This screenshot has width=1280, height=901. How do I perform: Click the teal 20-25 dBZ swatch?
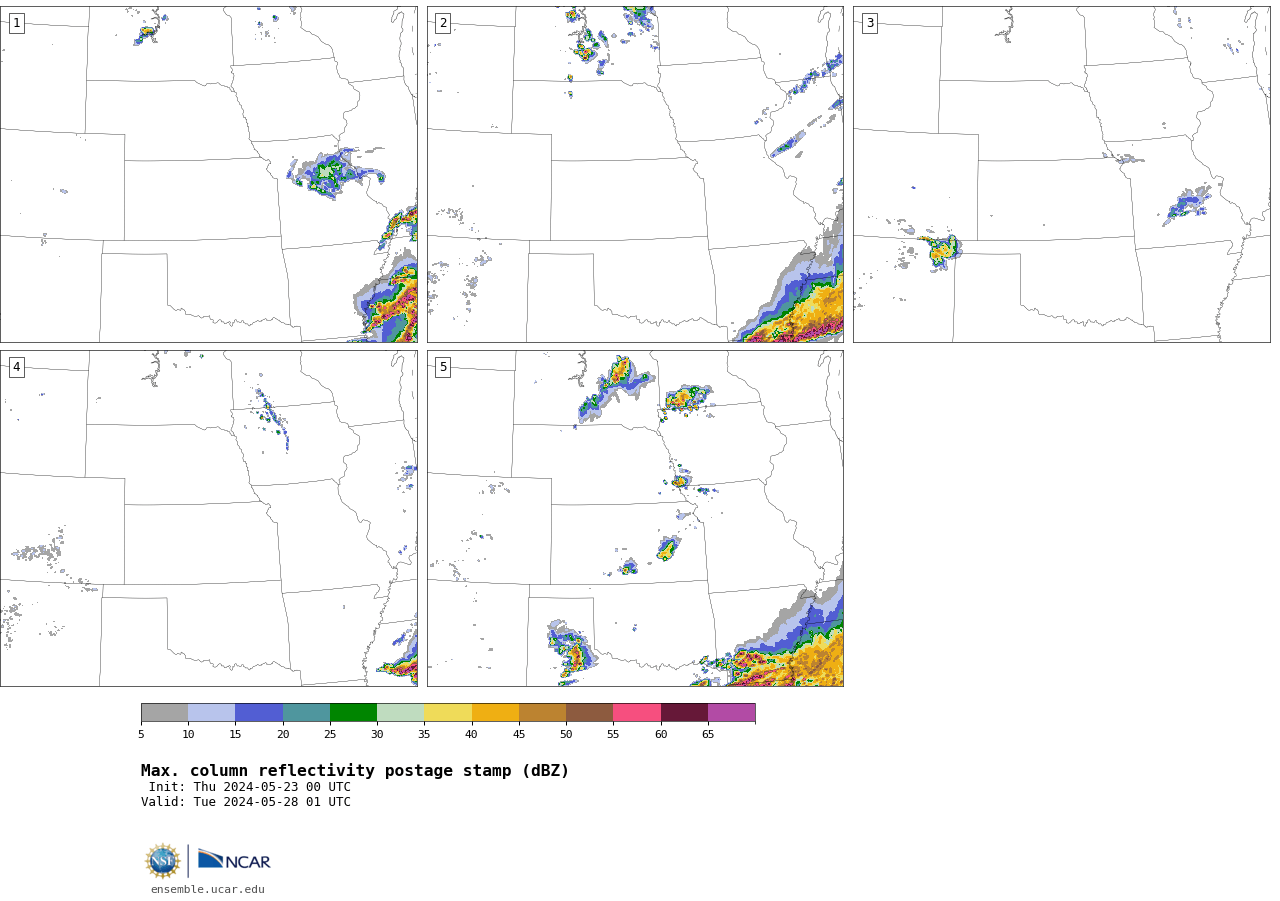point(306,713)
